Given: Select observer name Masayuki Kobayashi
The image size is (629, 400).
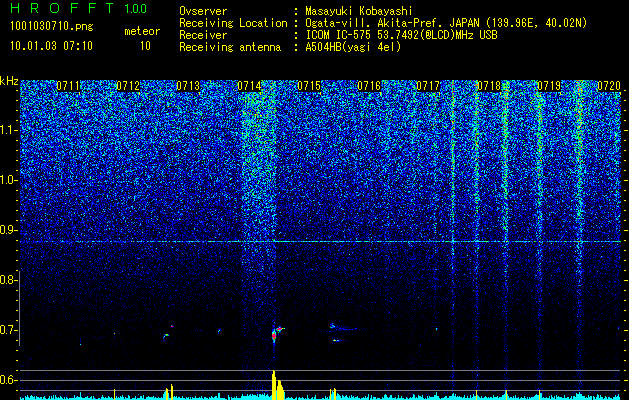Looking at the screenshot, I should [359, 11].
